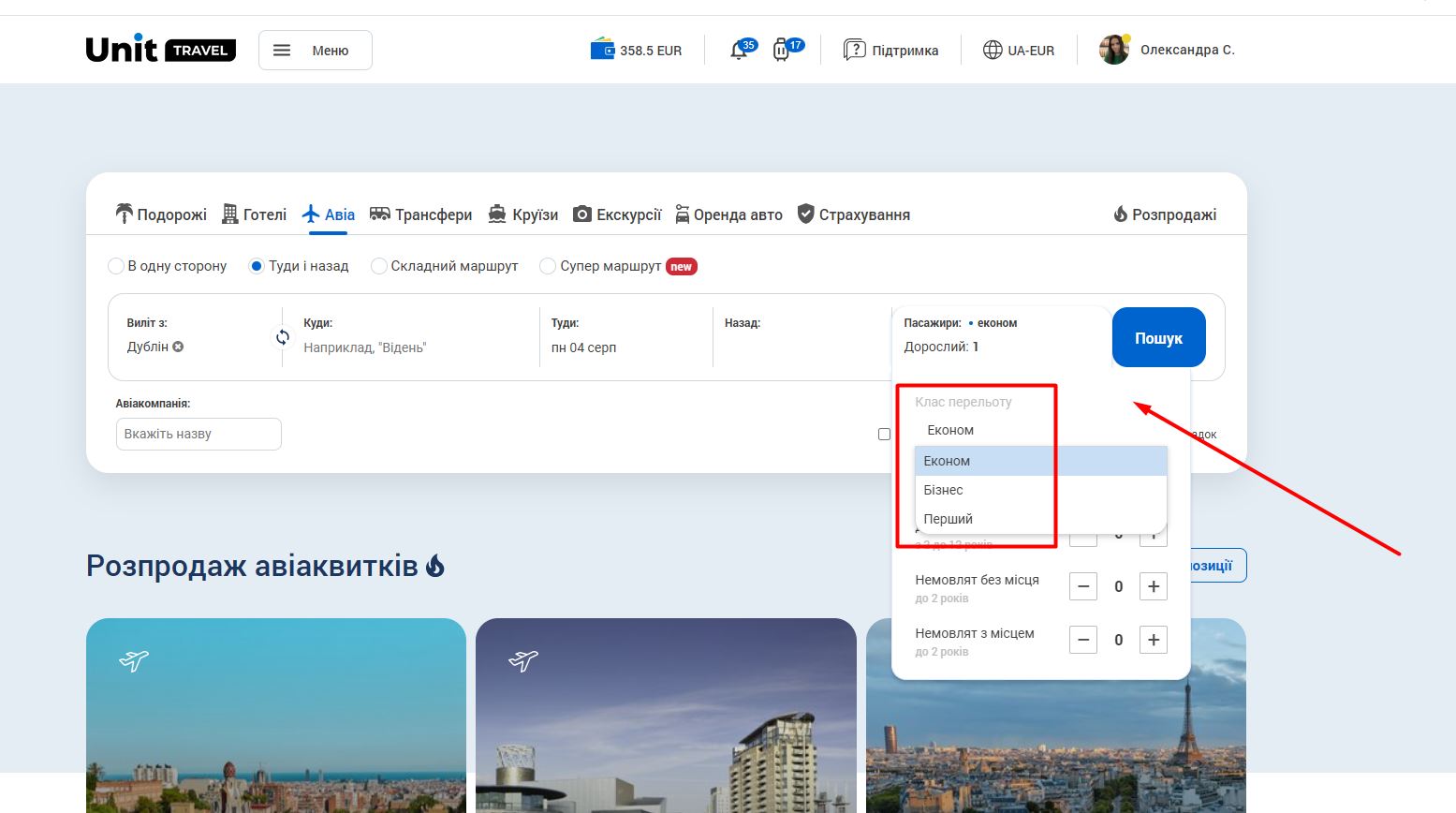Switch to Круїзи tab
This screenshot has width=1456, height=813.
522,214
